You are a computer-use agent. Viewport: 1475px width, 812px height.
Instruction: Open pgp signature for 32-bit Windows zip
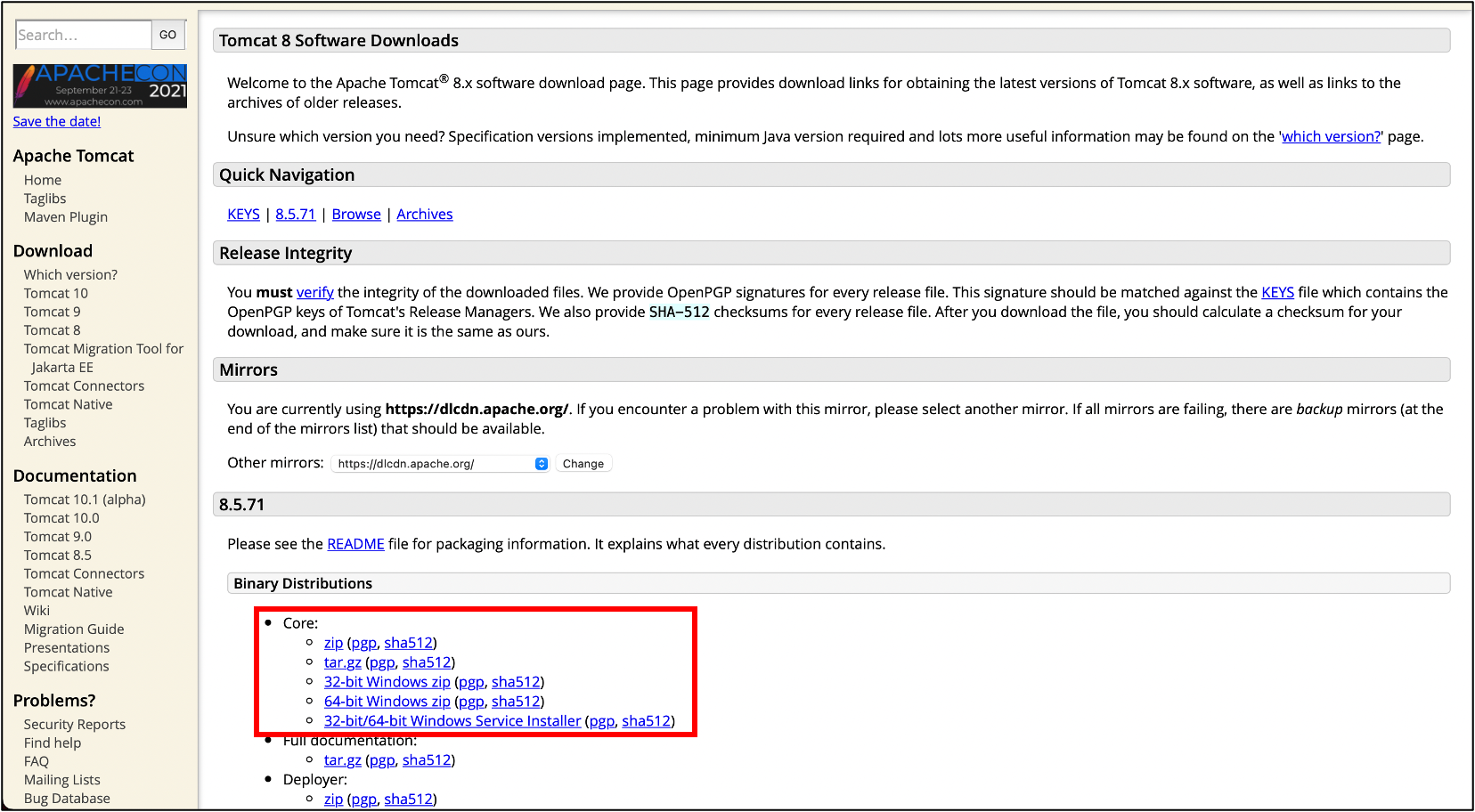click(x=471, y=682)
